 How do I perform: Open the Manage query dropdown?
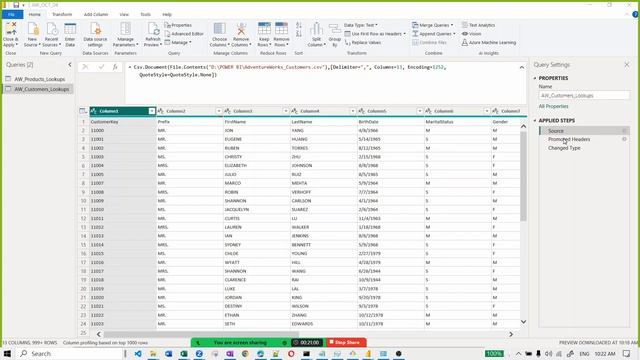coord(178,42)
